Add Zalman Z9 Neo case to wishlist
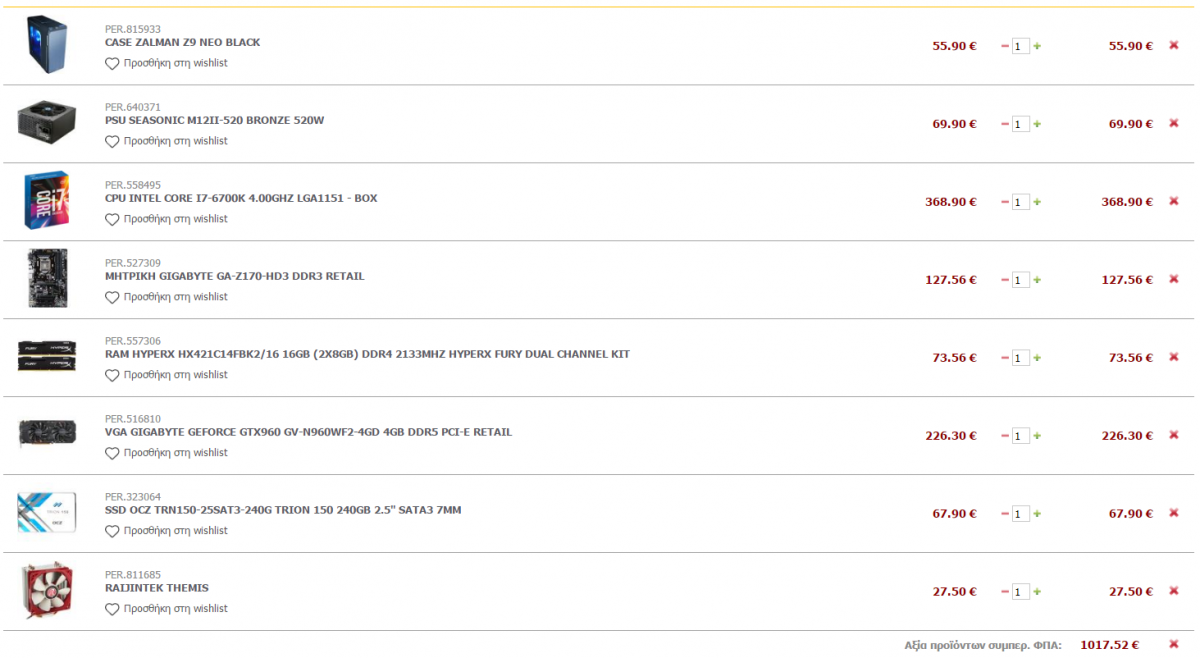Image resolution: width=1200 pixels, height=658 pixels. (166, 63)
